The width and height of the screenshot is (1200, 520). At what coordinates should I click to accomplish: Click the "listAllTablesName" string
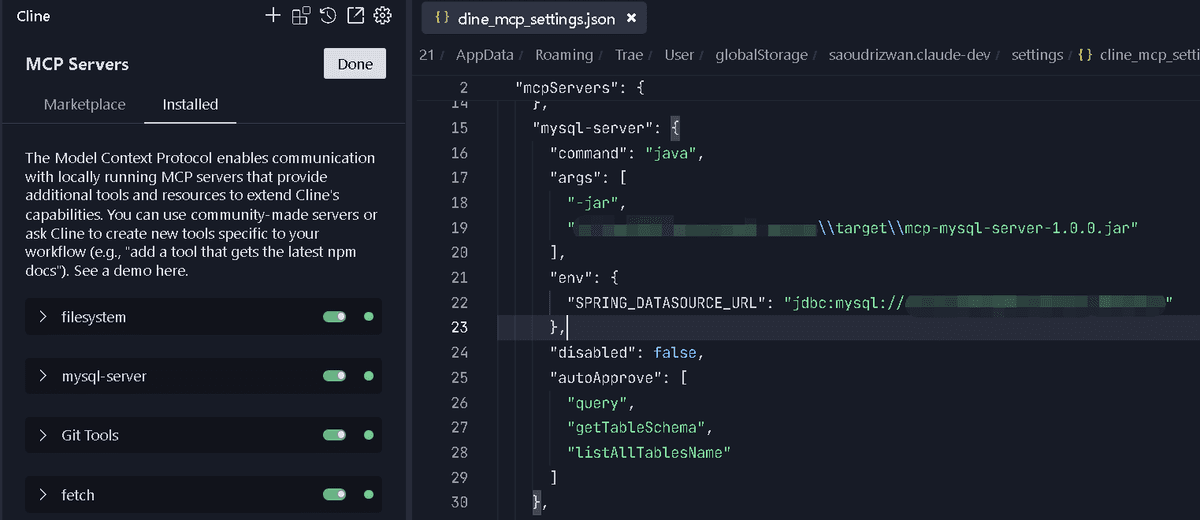point(651,452)
